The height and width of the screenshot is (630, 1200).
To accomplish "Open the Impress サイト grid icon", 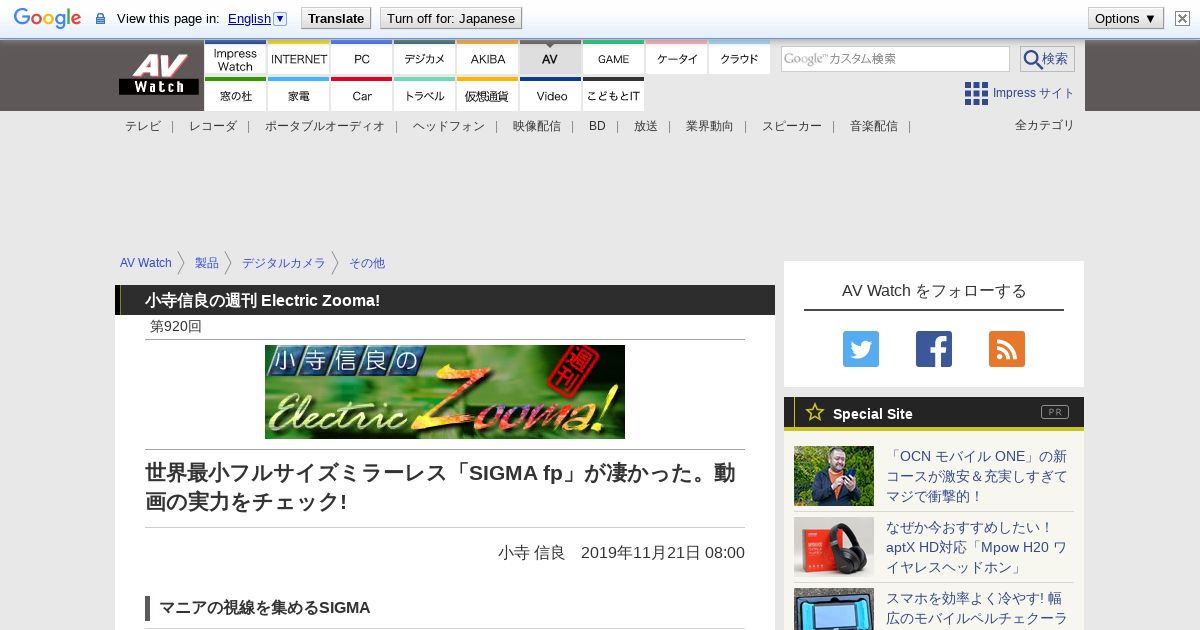I will (976, 93).
